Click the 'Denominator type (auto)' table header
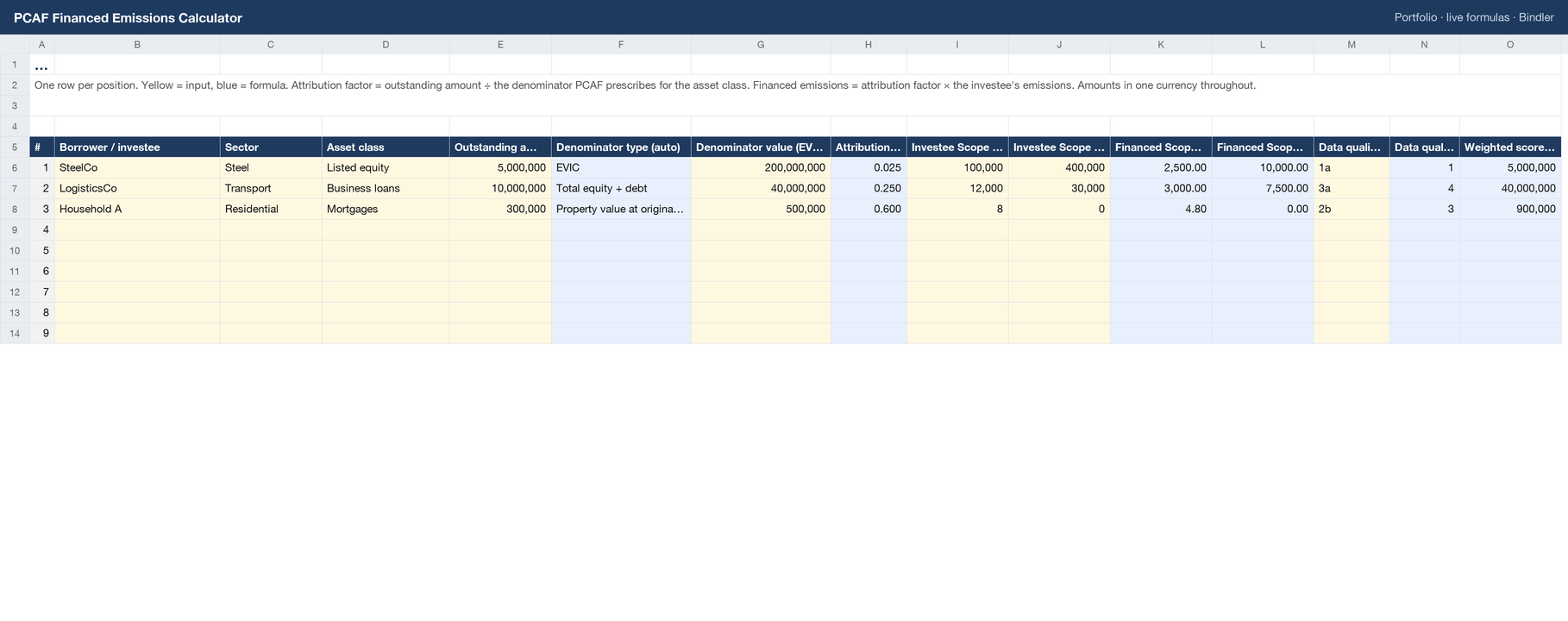The image size is (1568, 621). tap(621, 147)
